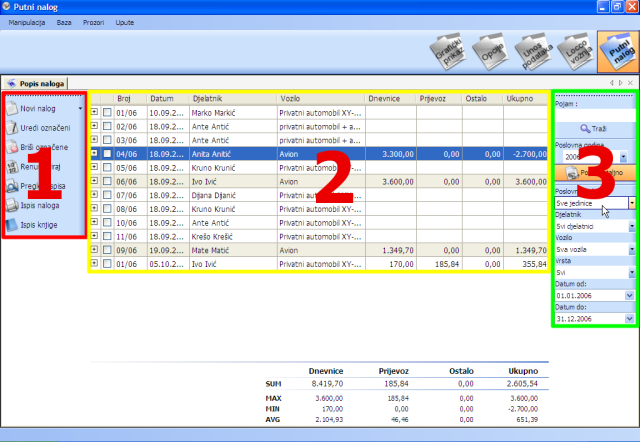Screen dimensions: 640x442
Task: Sort by the Vozilo column header
Action: pyautogui.click(x=321, y=99)
